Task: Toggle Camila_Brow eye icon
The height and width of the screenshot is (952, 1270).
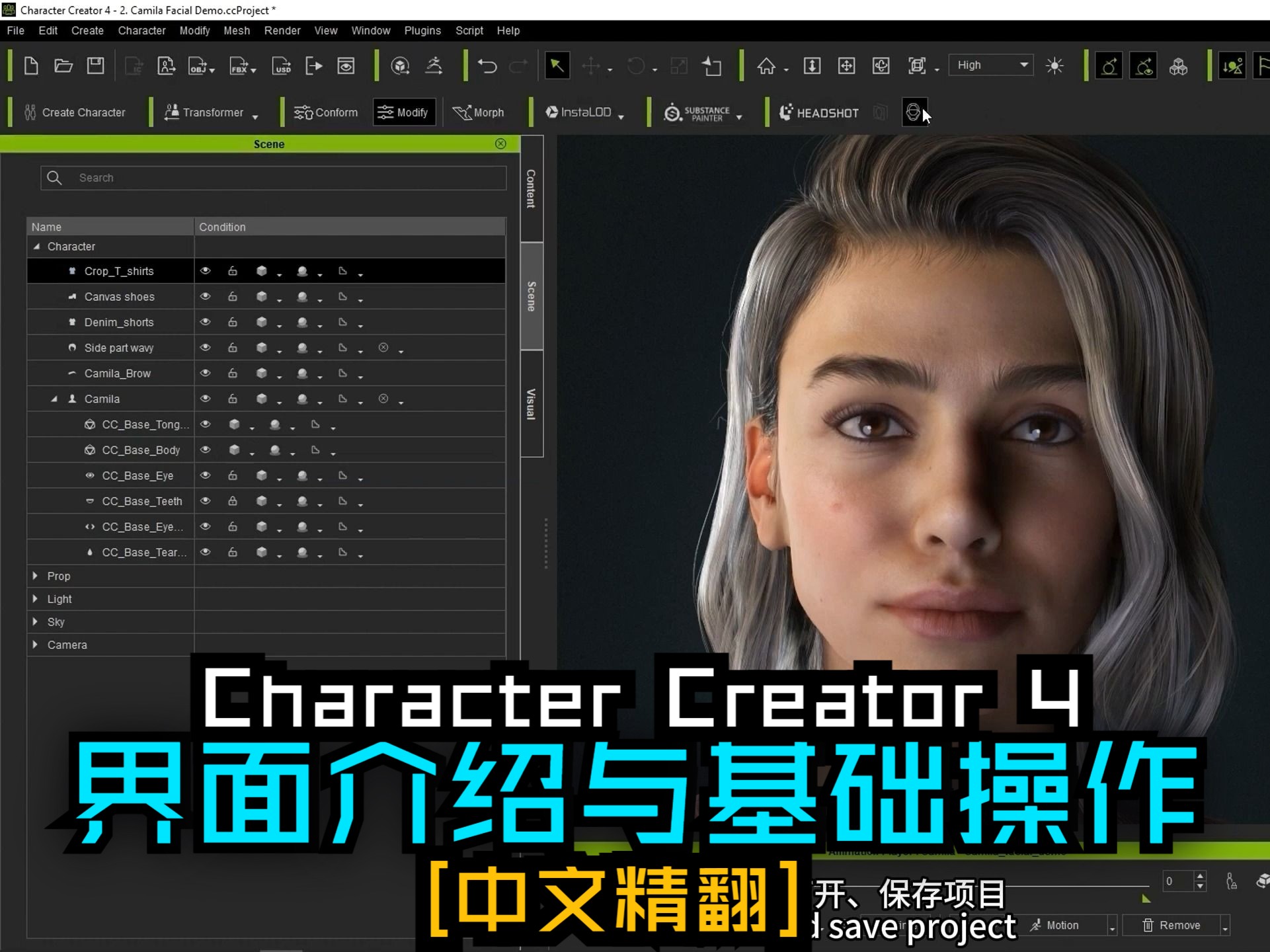Action: coord(206,373)
